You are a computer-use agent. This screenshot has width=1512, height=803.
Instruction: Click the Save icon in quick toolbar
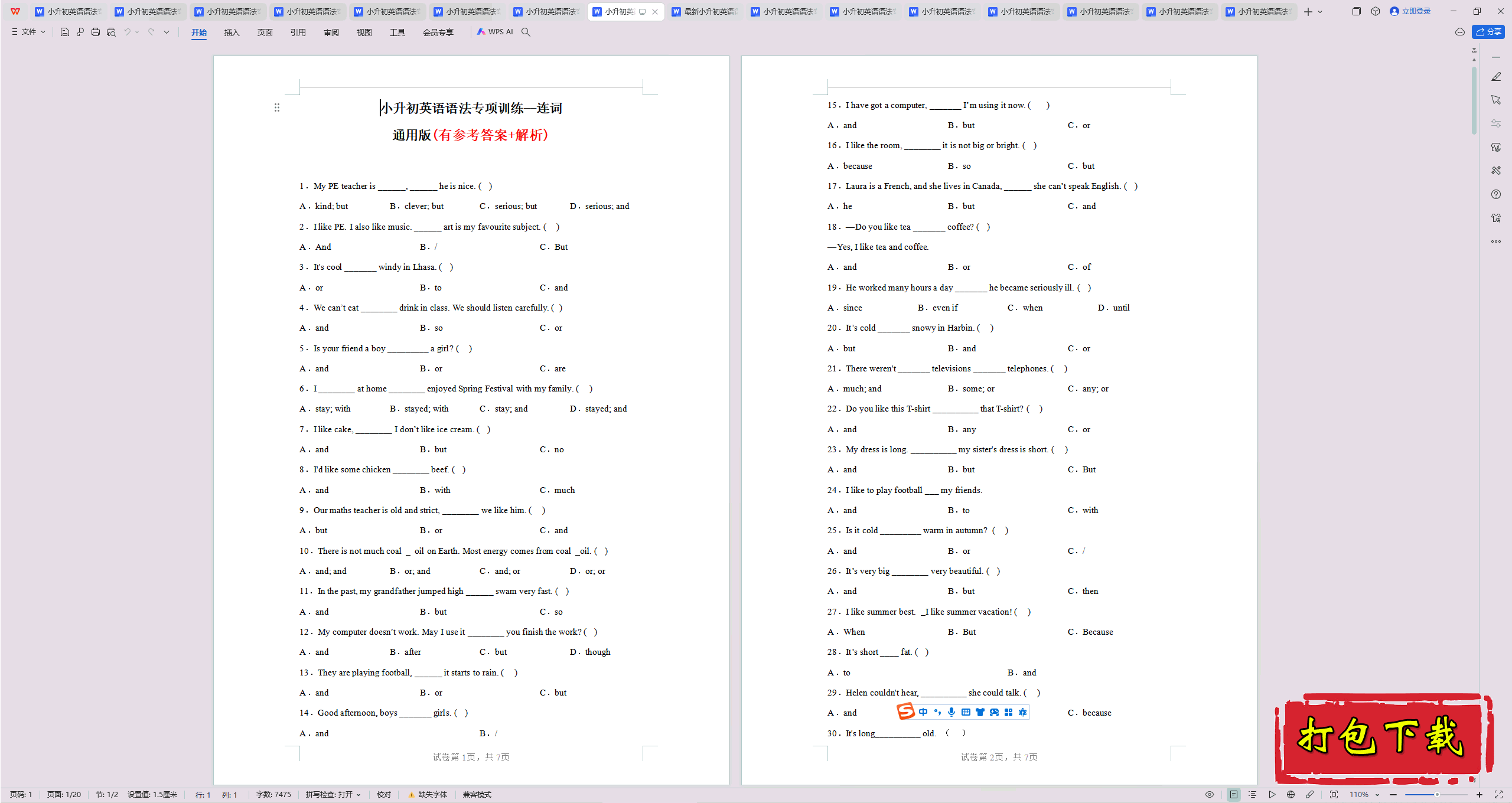point(65,32)
